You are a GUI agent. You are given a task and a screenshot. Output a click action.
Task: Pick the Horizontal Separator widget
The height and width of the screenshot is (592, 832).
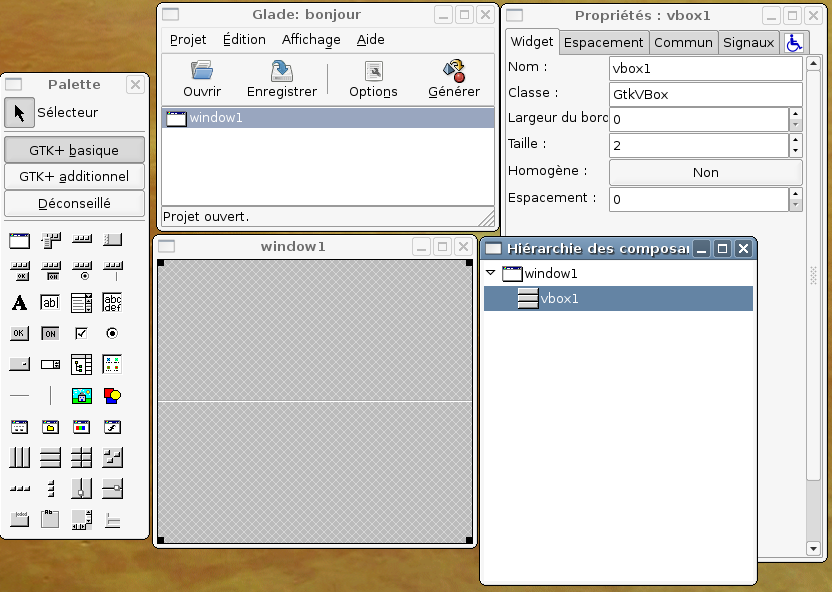(x=20, y=395)
